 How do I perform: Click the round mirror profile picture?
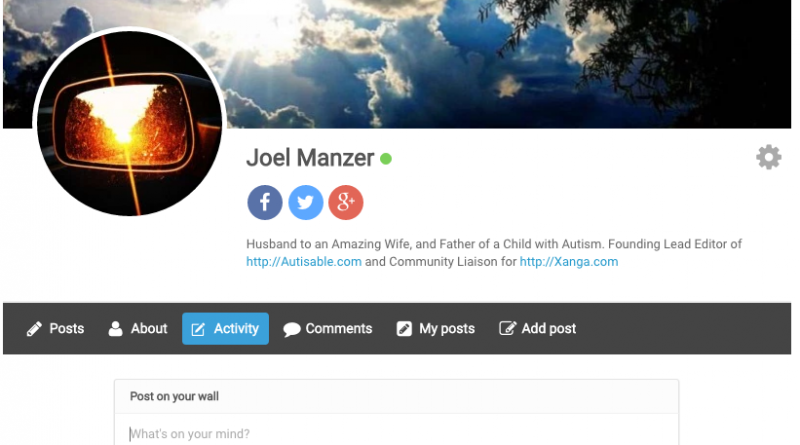130,123
